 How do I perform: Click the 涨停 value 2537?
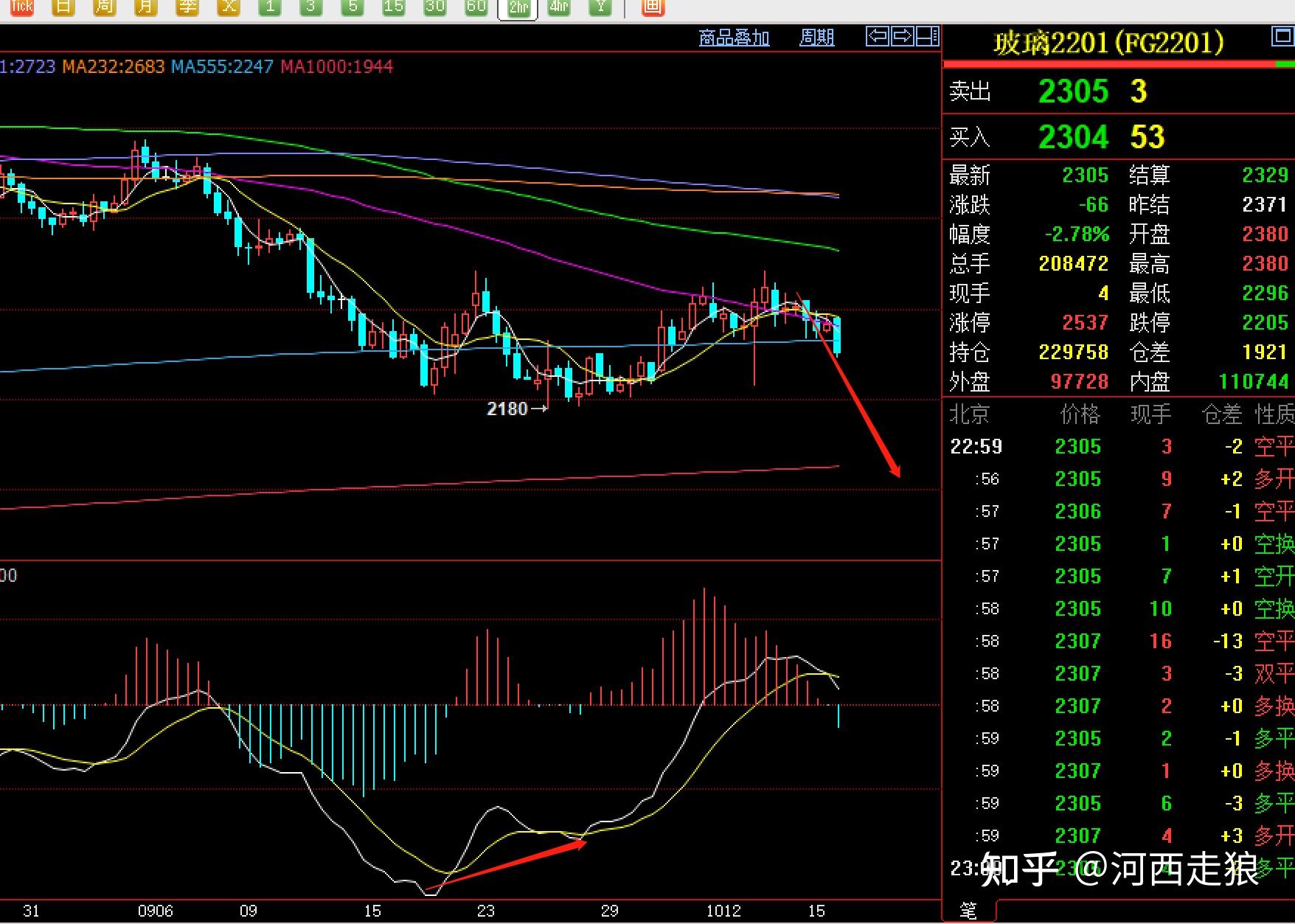(x=1085, y=323)
